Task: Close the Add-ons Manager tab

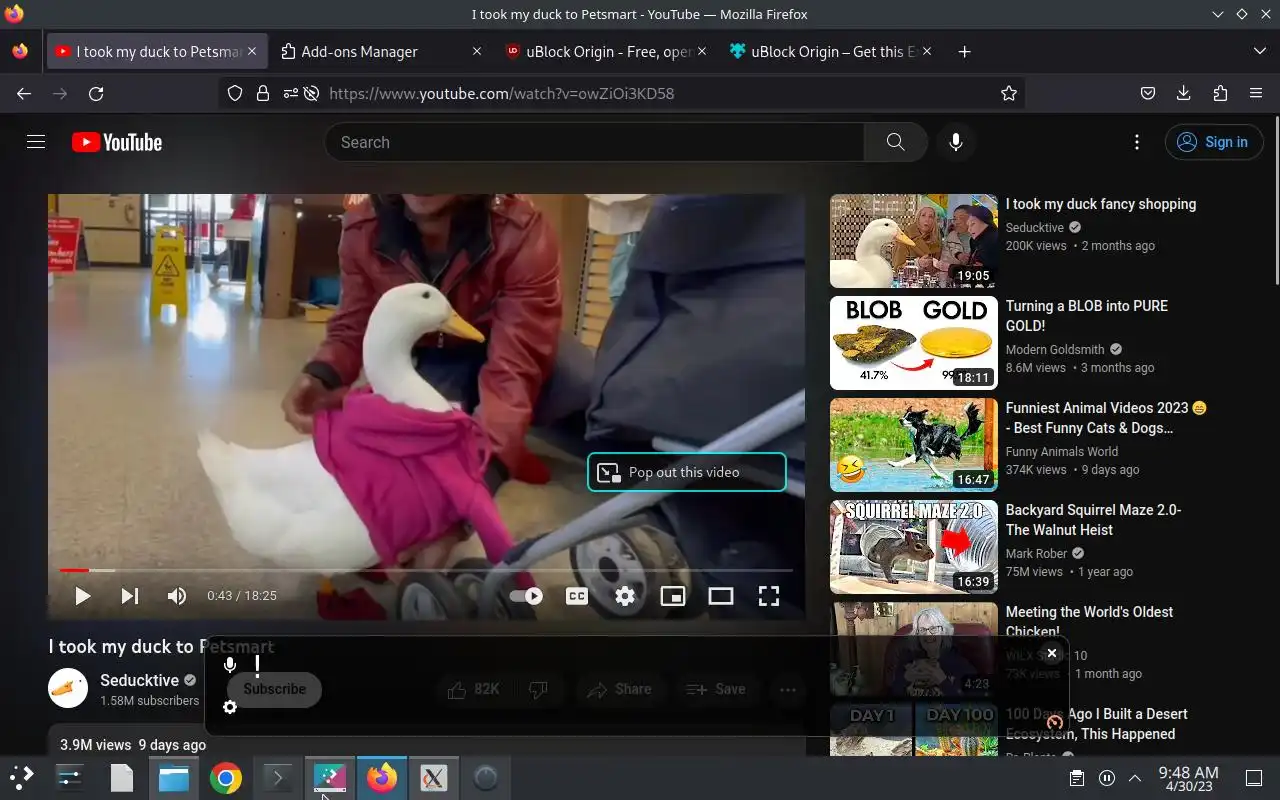Action: 477,52
